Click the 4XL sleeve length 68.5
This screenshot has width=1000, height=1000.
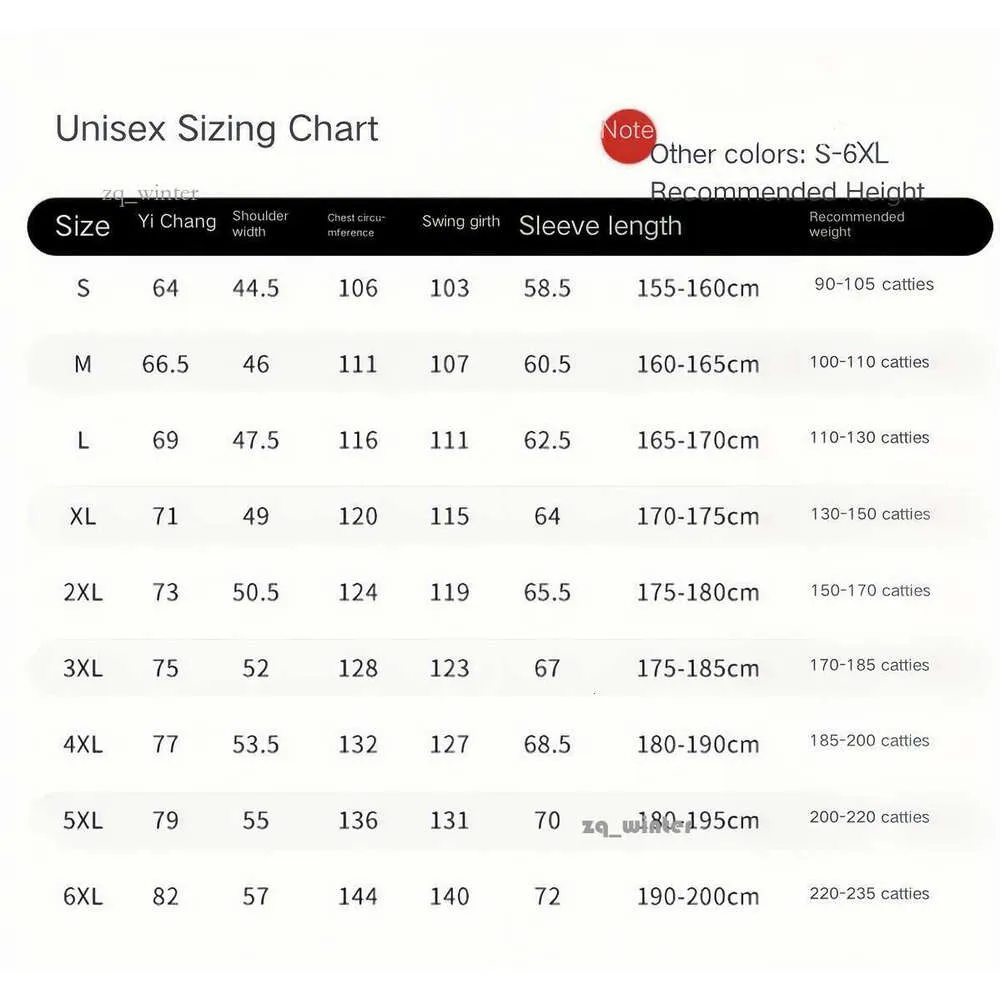pos(547,744)
